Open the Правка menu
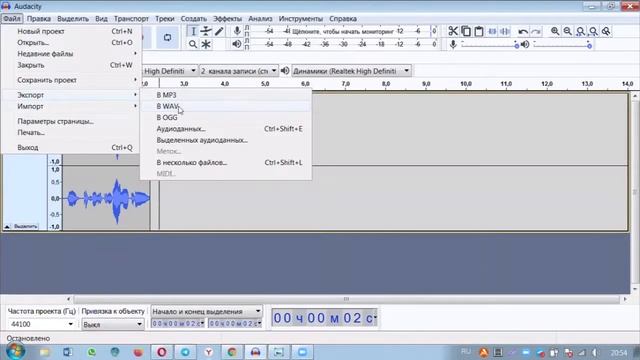640x360 pixels. pyautogui.click(x=39, y=19)
